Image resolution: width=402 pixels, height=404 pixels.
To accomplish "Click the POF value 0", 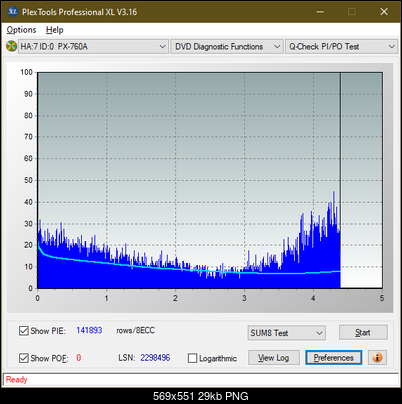I will (79, 358).
